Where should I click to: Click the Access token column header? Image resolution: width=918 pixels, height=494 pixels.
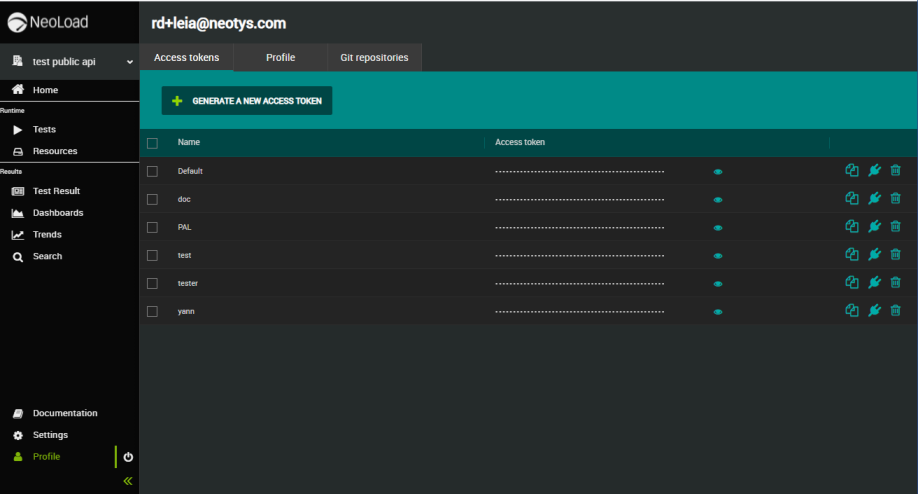pyautogui.click(x=520, y=142)
